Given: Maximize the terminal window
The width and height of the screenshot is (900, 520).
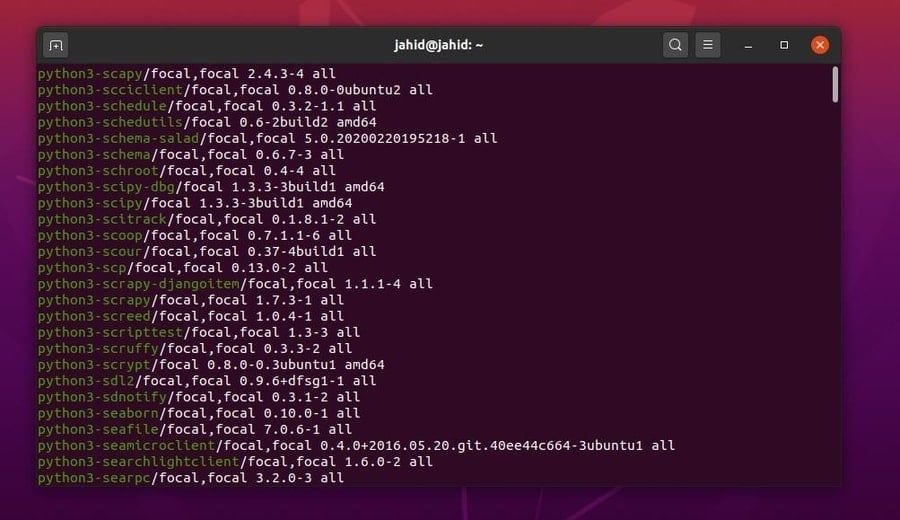Looking at the screenshot, I should point(784,45).
